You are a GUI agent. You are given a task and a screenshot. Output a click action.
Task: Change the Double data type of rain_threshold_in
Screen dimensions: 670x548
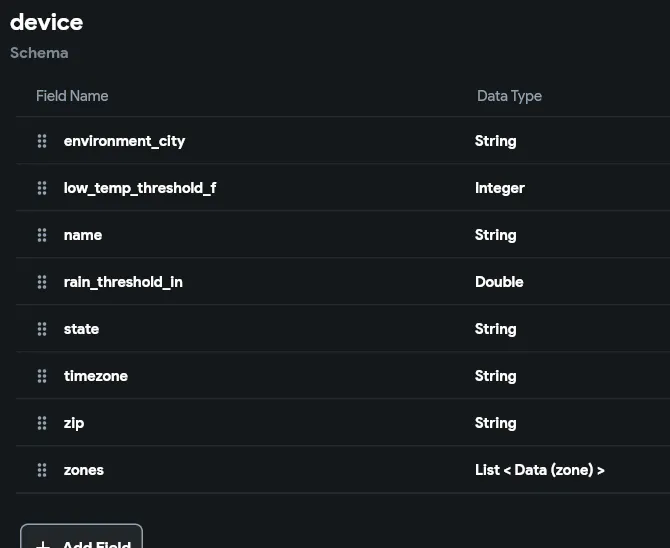tap(499, 282)
